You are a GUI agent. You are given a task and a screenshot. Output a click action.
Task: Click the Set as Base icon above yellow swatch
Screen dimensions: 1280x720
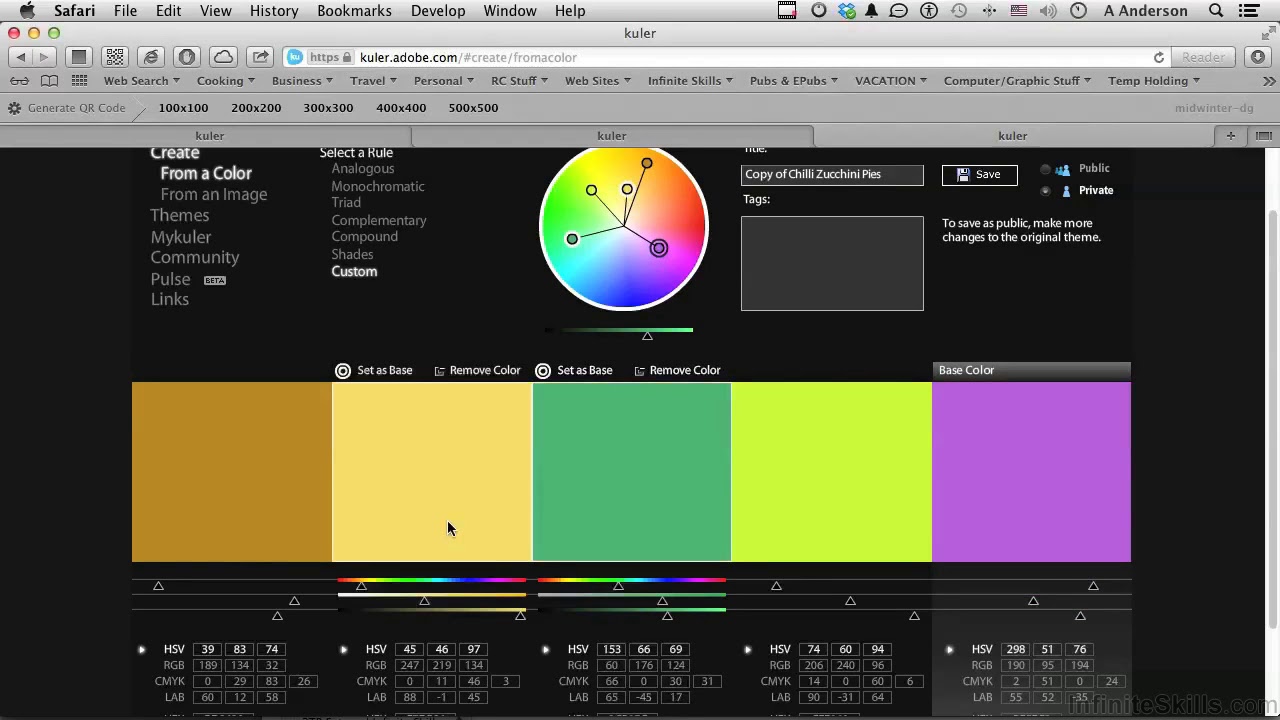(343, 371)
